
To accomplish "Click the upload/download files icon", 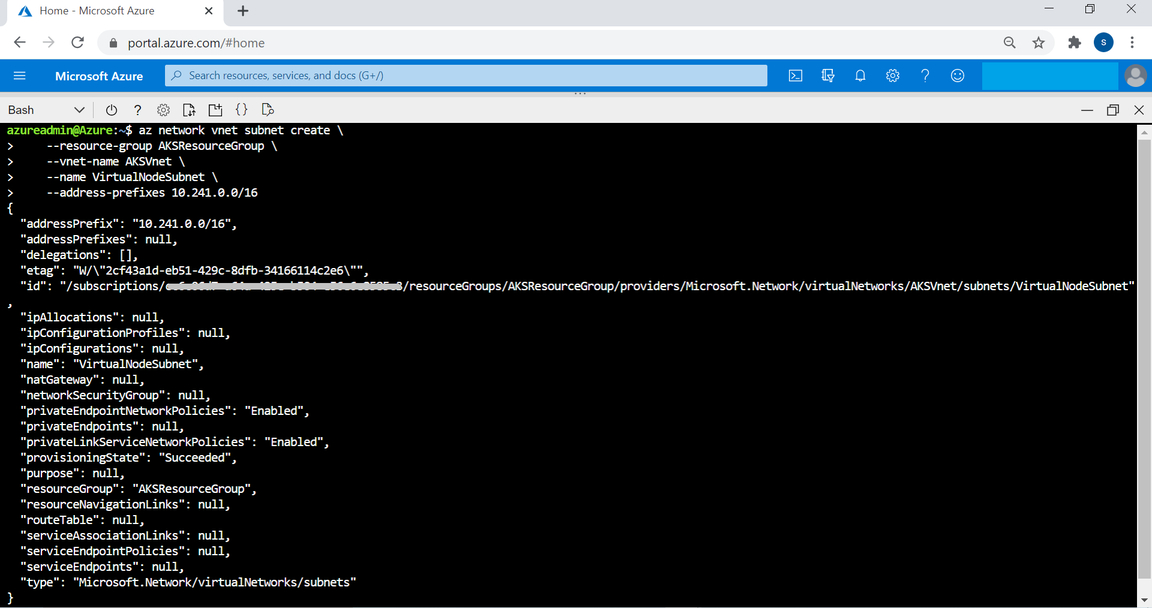I will (189, 110).
